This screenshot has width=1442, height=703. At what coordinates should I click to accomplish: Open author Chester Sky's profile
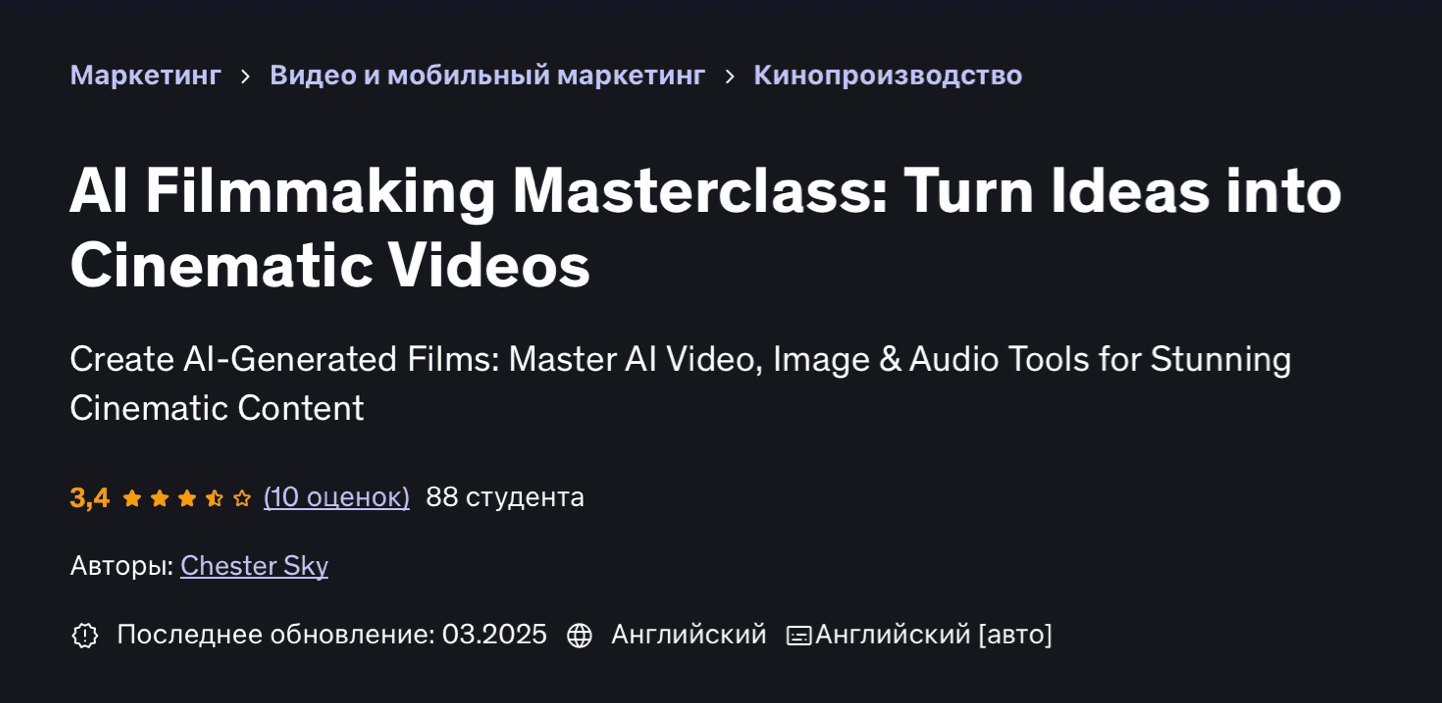(x=254, y=566)
